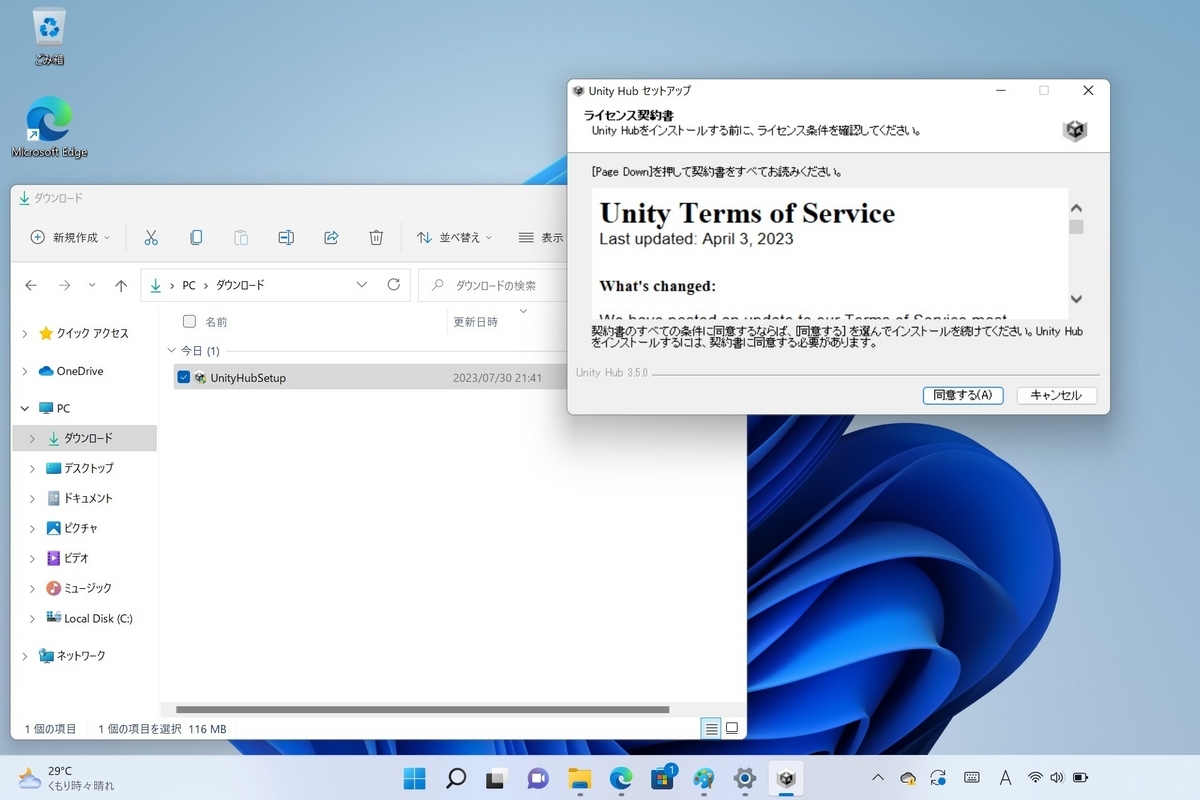Select the Microsoft Edge desktop shortcut
Image resolution: width=1200 pixels, height=800 pixels.
pos(49,128)
